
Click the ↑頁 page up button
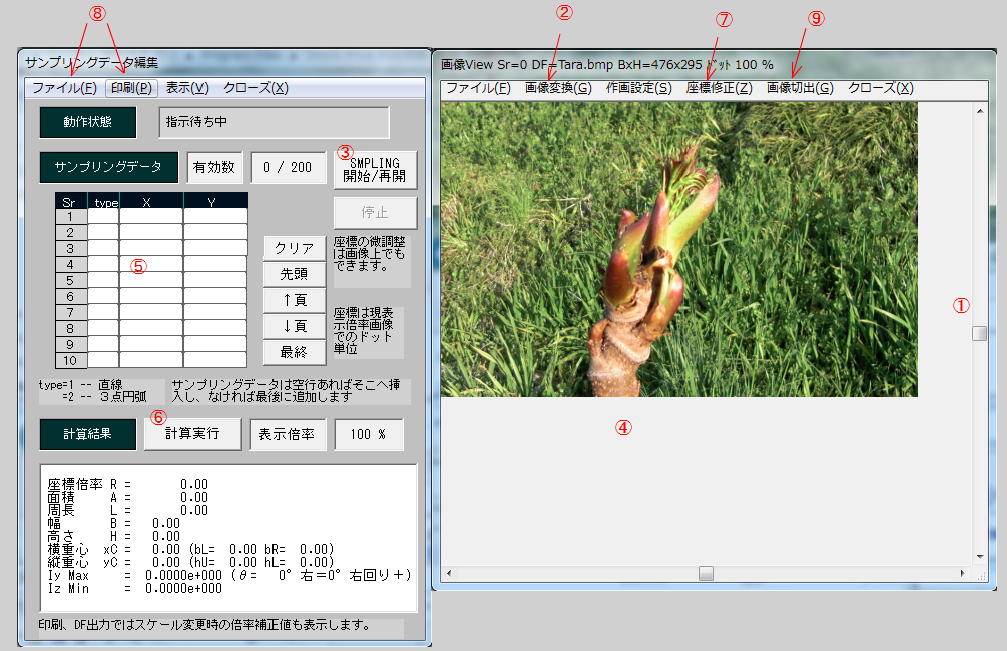(x=294, y=300)
